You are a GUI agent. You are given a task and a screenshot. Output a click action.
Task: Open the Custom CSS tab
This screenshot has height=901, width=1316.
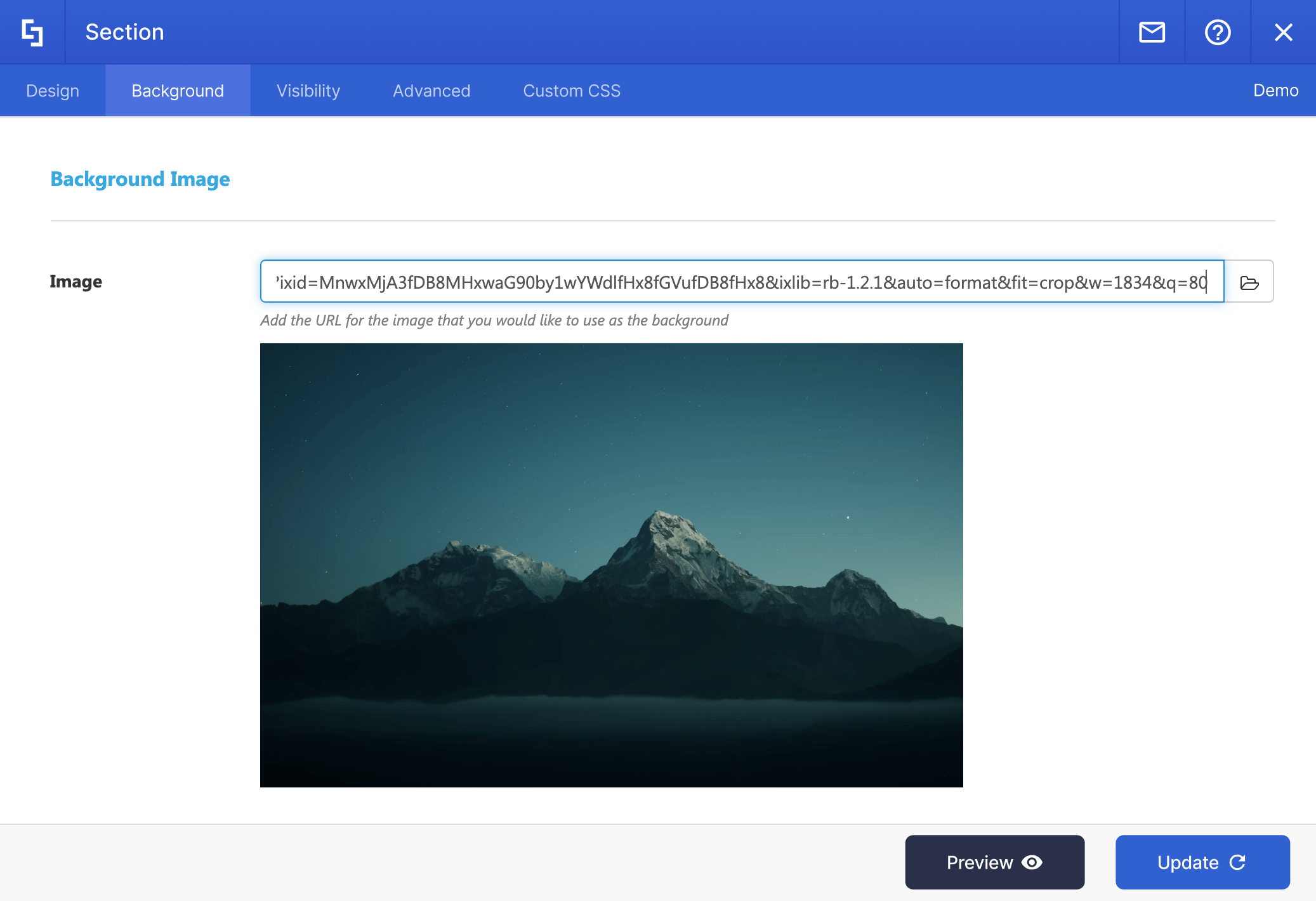572,91
